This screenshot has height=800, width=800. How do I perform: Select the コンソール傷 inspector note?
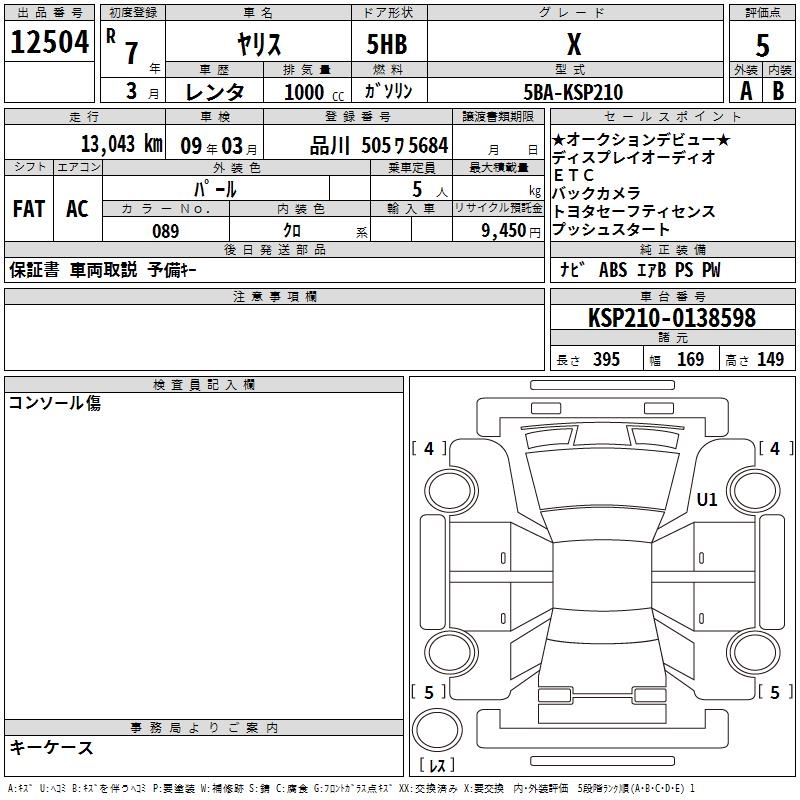55,403
